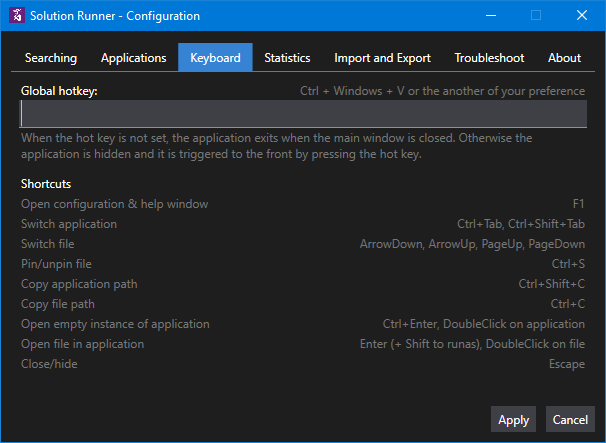
Task: Click the disabled maximize button
Action: click(x=536, y=16)
